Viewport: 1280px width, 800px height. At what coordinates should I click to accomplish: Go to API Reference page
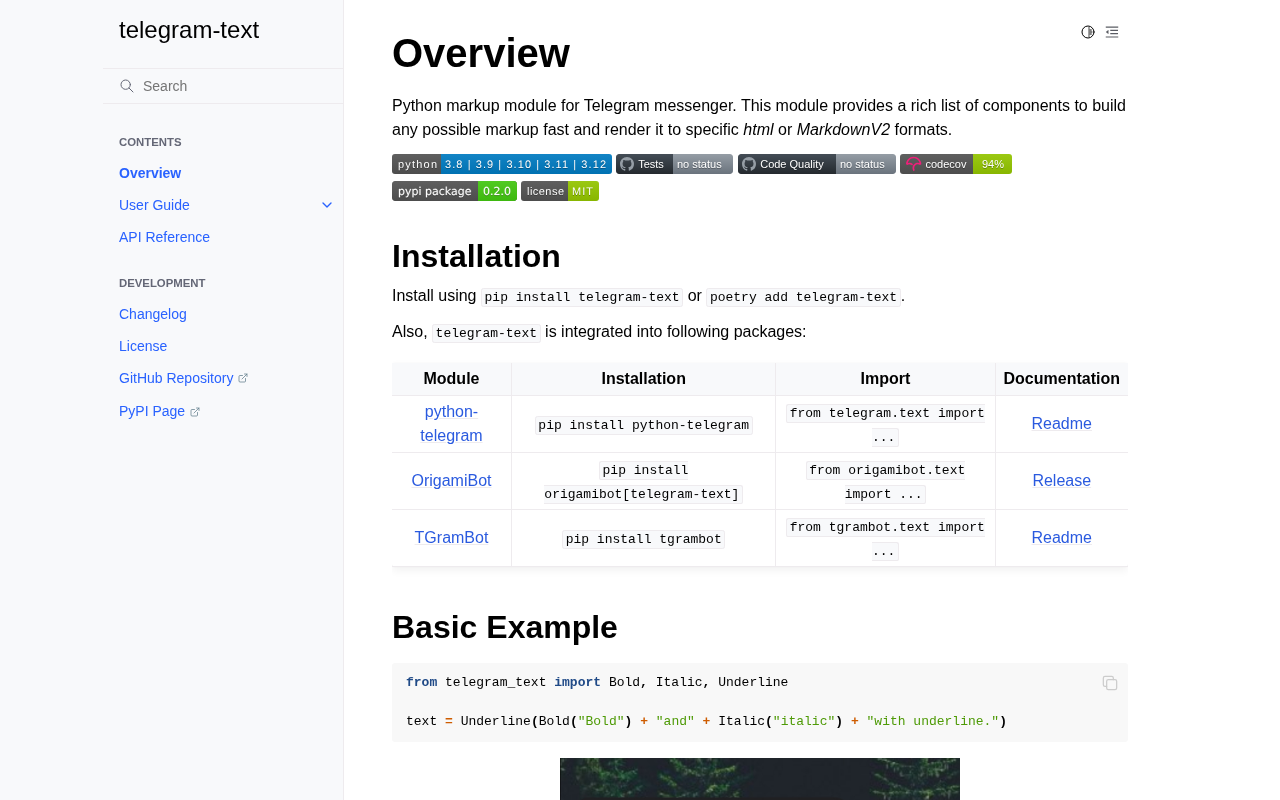[x=164, y=237]
